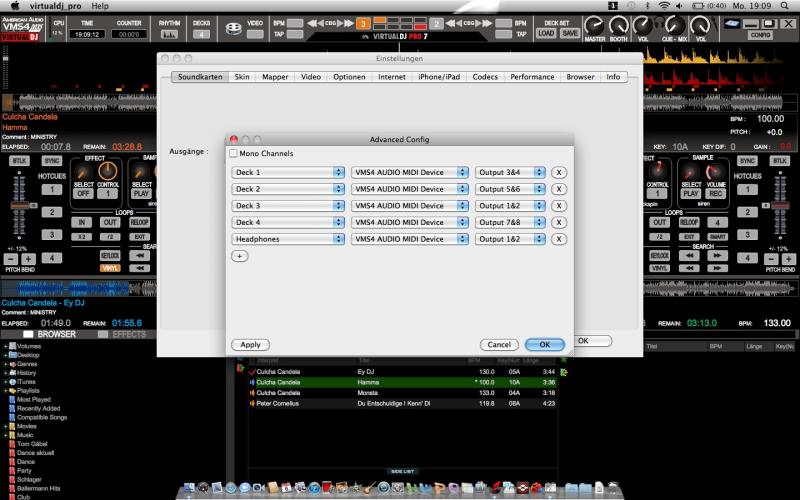This screenshot has width=800, height=500.
Task: Select Most Played playlist
Action: tap(34, 399)
